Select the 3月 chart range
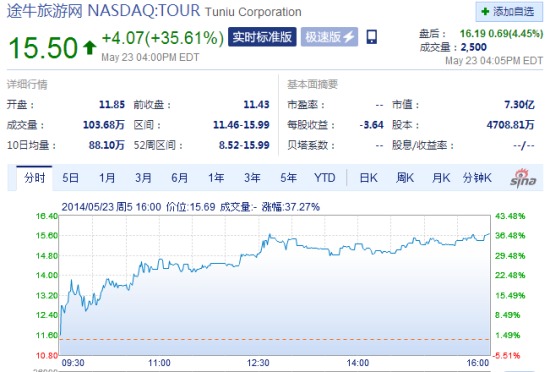The width and height of the screenshot is (550, 372). [x=143, y=178]
